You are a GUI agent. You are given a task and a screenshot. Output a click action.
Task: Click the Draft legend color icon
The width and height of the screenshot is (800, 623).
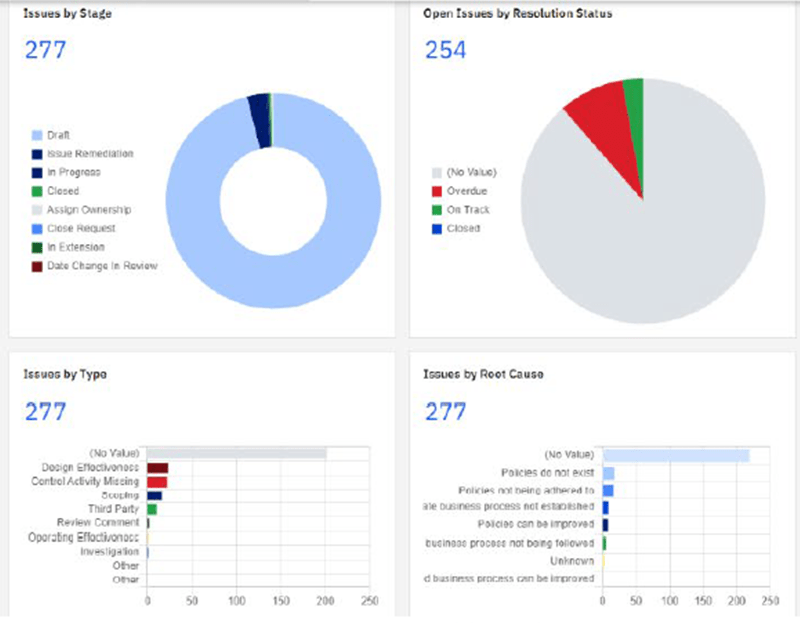click(34, 134)
